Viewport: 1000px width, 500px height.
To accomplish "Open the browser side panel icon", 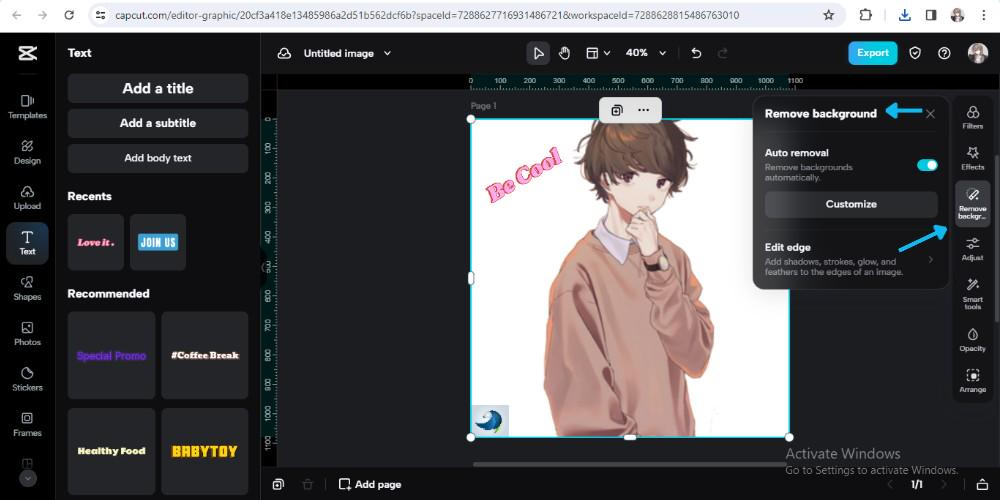I will (931, 15).
